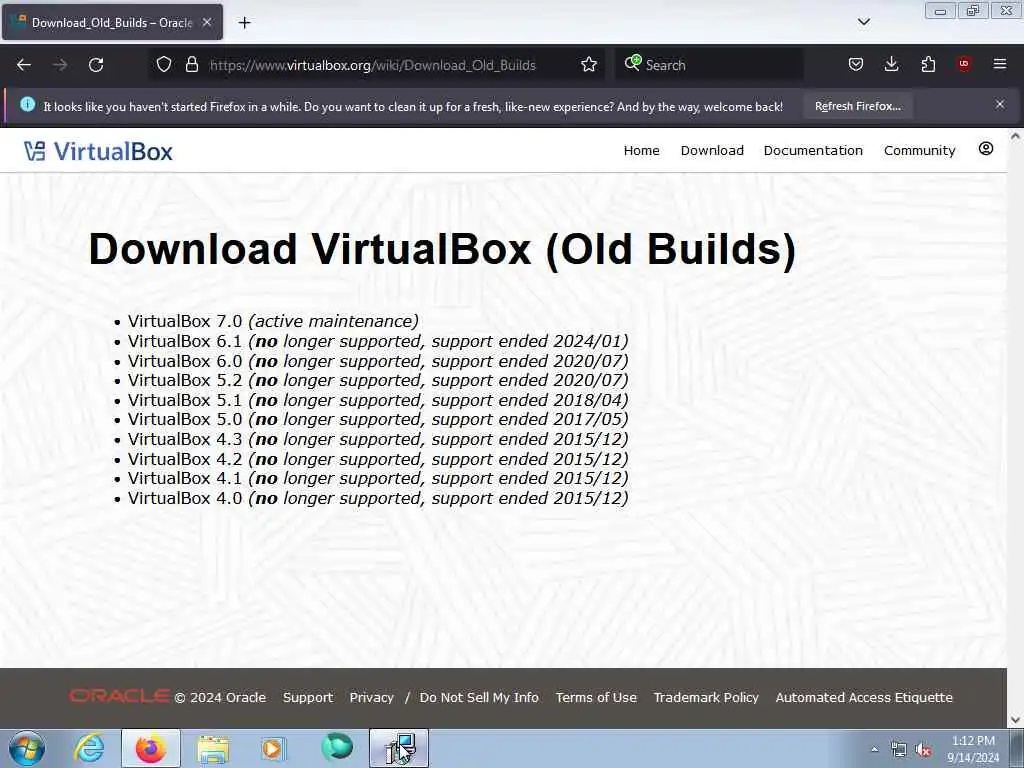Open the Privacy footer link
This screenshot has height=768, width=1024.
click(372, 697)
